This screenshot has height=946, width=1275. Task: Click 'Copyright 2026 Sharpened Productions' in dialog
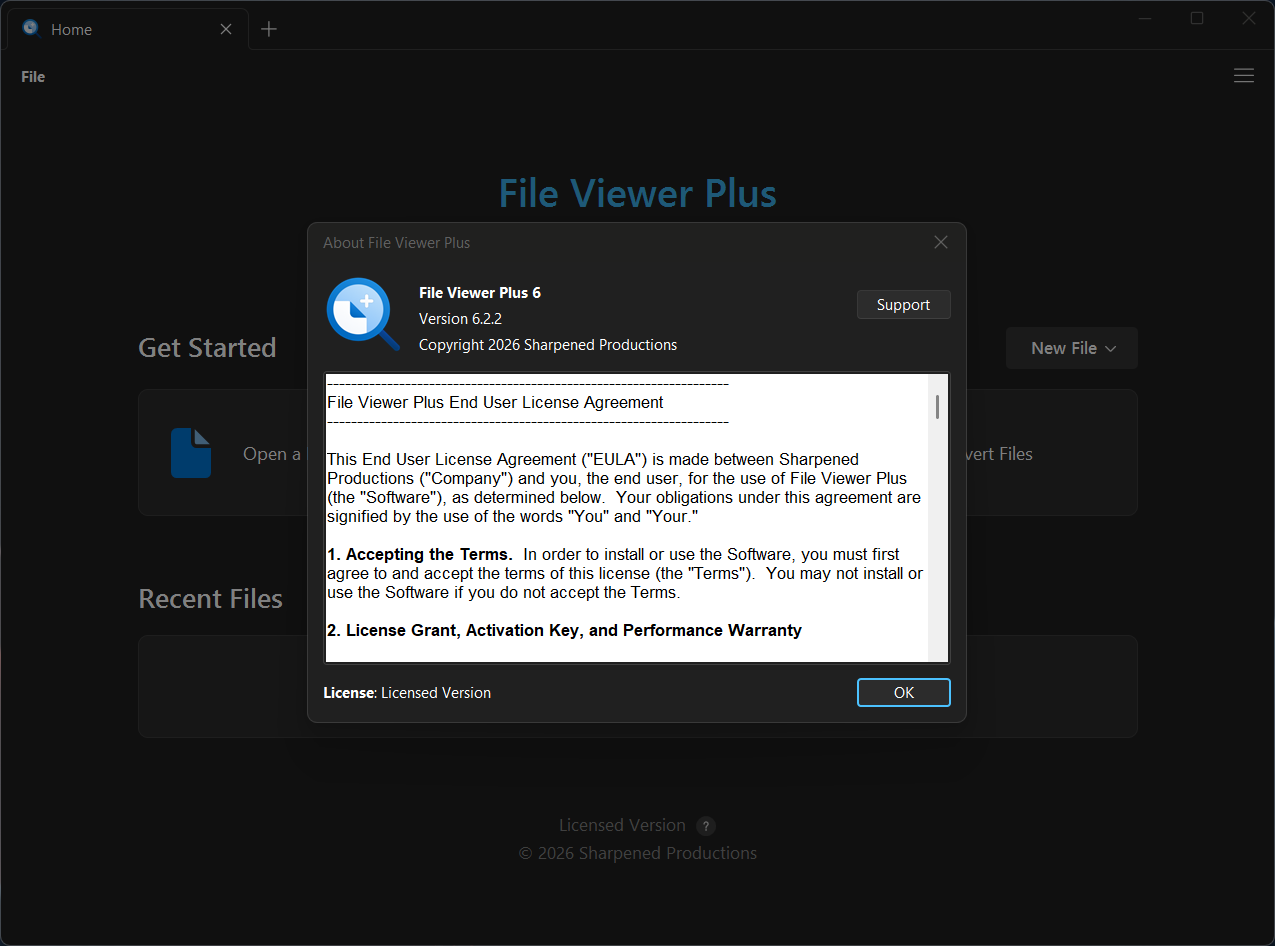(548, 344)
